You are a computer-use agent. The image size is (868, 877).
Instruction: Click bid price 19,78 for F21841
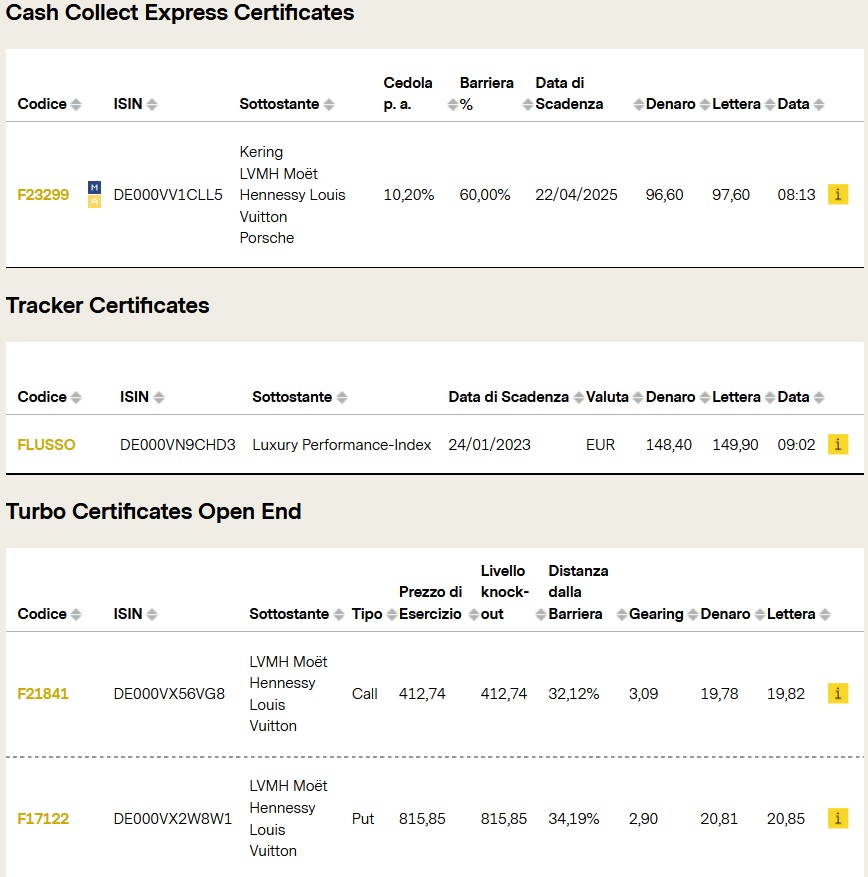719,694
